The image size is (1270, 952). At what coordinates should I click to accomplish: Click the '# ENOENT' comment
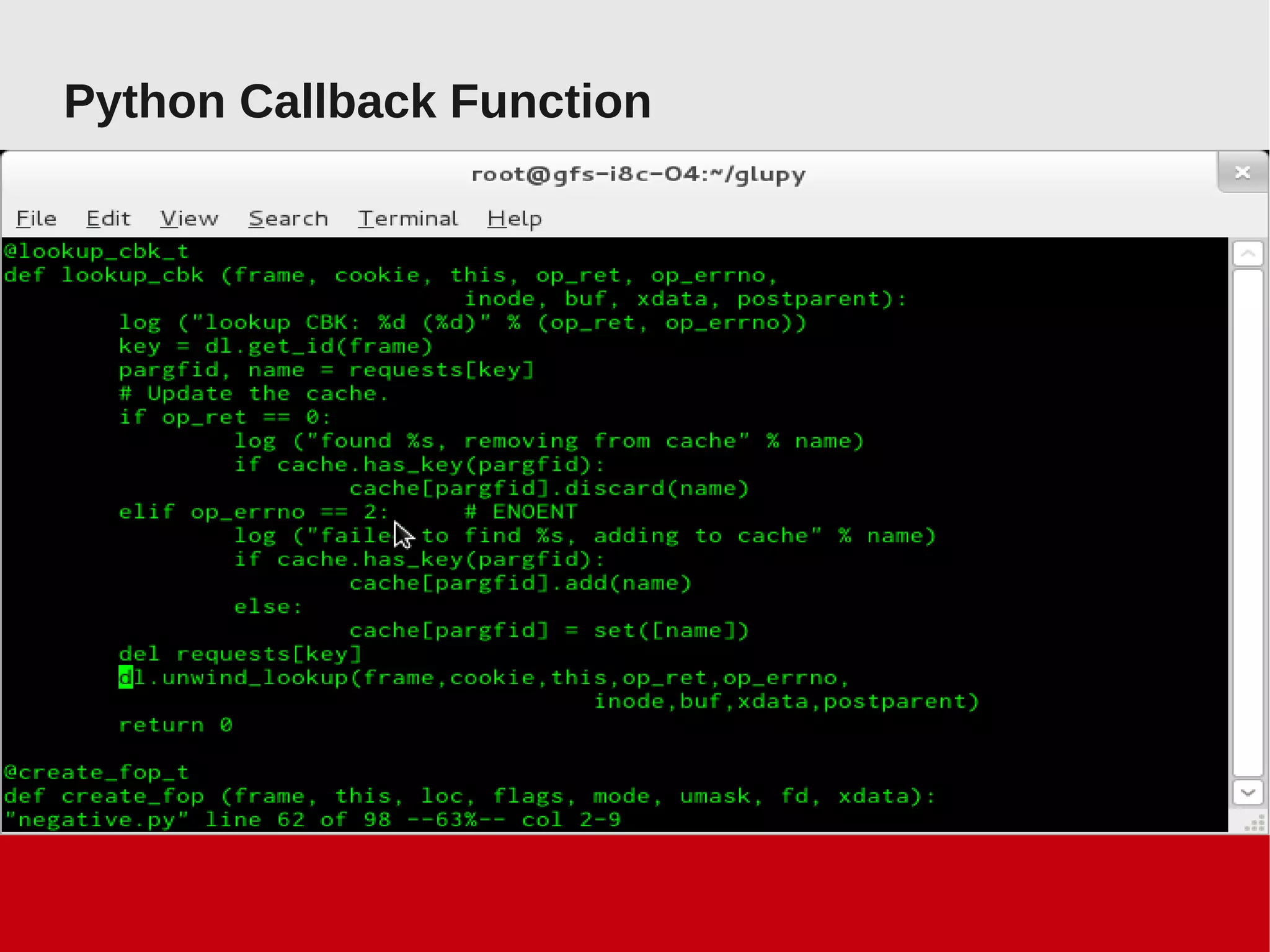click(x=521, y=512)
